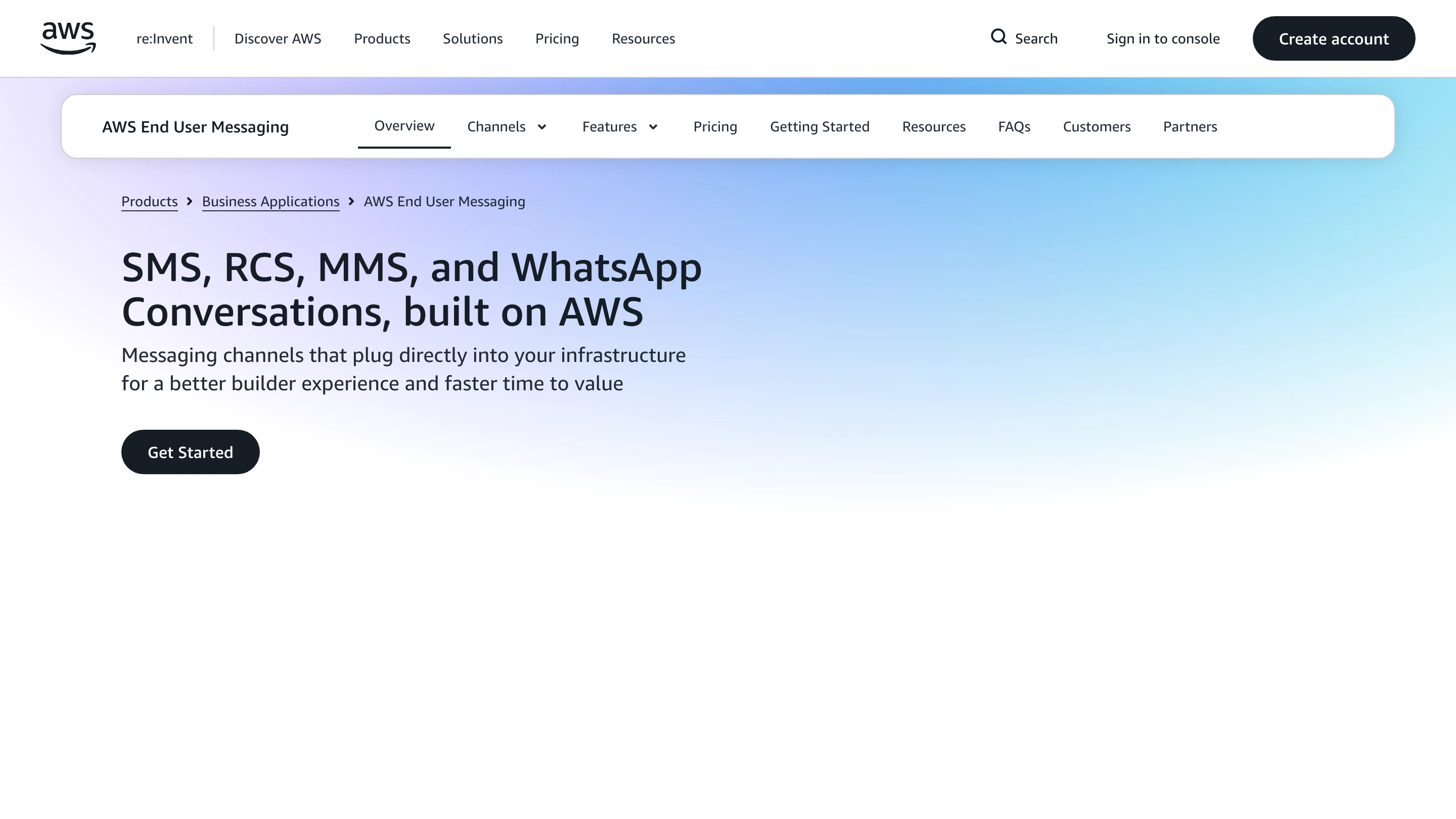Open the Getting Started tab

820,126
